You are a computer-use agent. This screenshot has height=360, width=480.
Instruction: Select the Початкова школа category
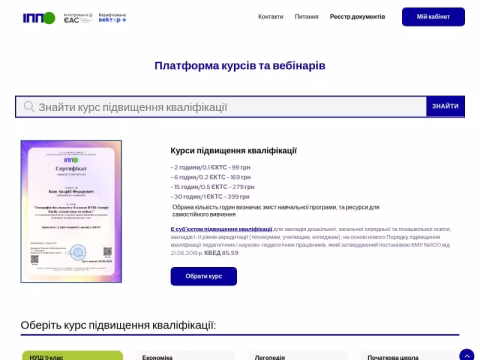410,356
